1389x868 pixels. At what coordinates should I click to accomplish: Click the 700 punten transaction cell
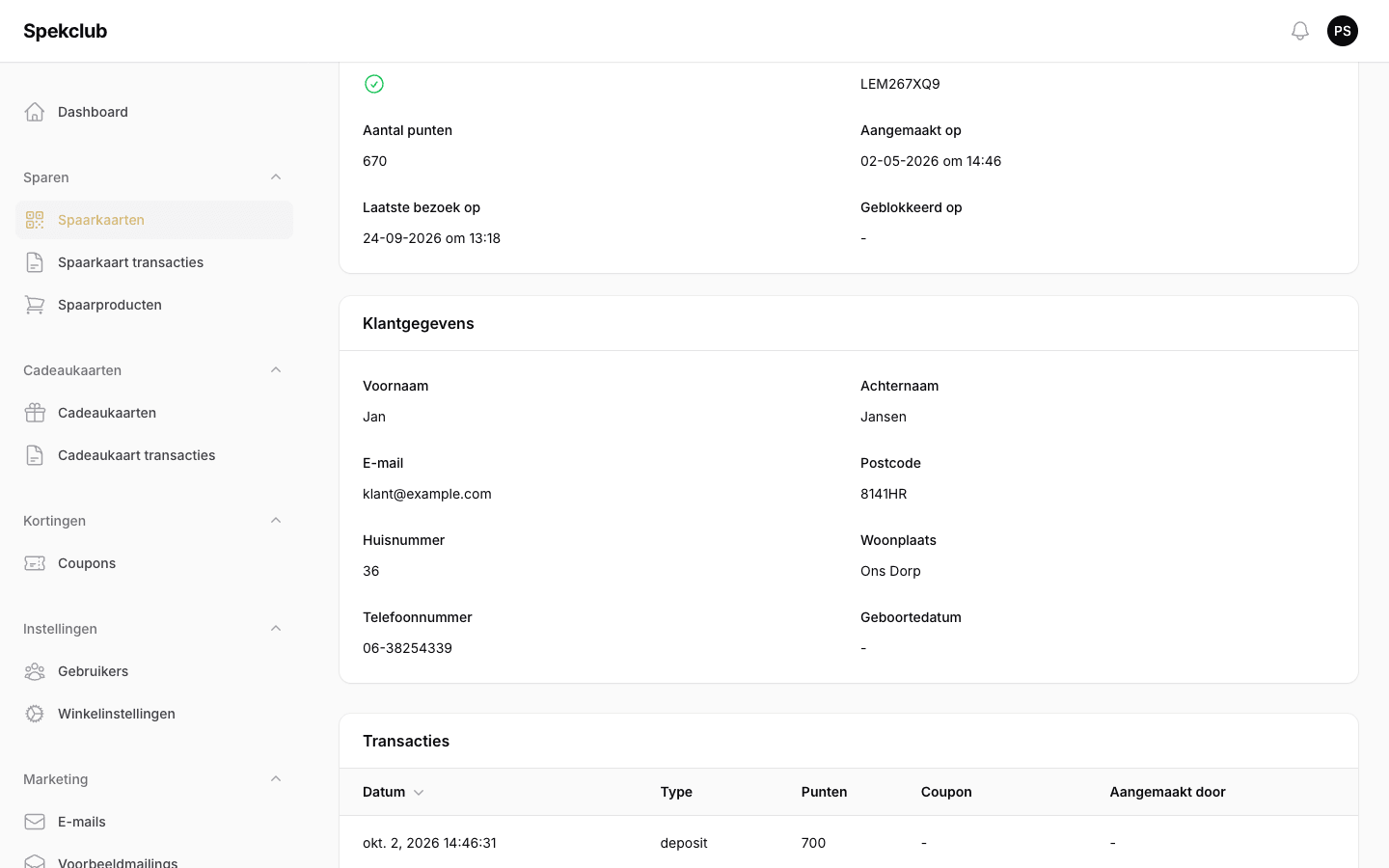tap(813, 843)
